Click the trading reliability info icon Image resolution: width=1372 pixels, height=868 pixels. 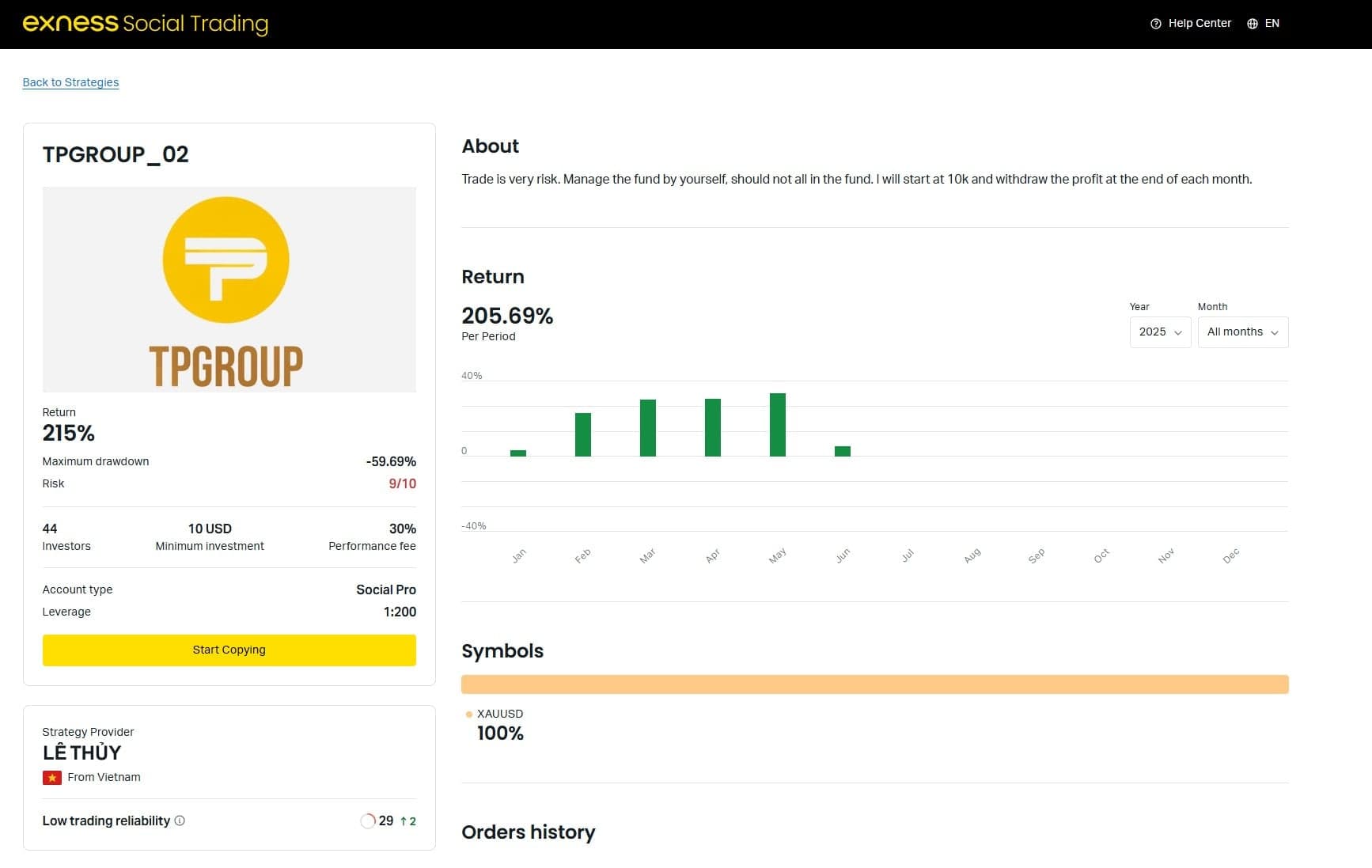pyautogui.click(x=180, y=821)
